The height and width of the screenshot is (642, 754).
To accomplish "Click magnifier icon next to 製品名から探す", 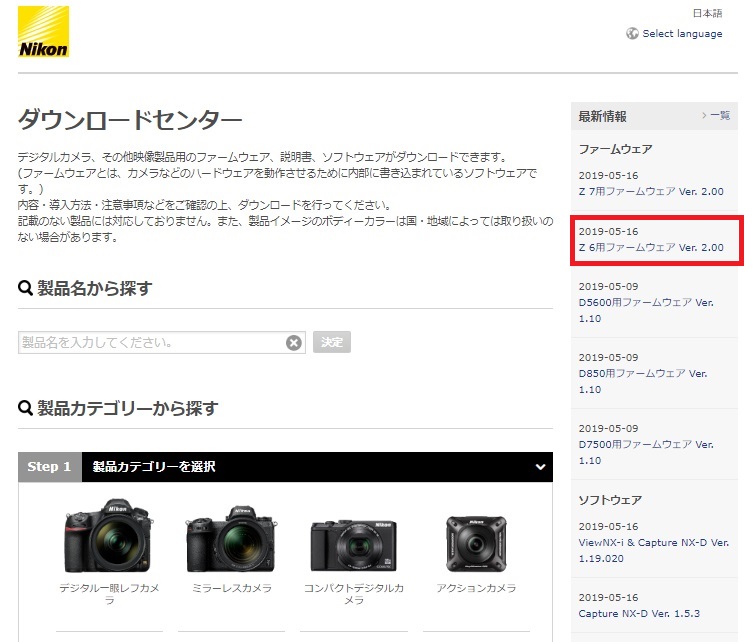I will point(25,288).
